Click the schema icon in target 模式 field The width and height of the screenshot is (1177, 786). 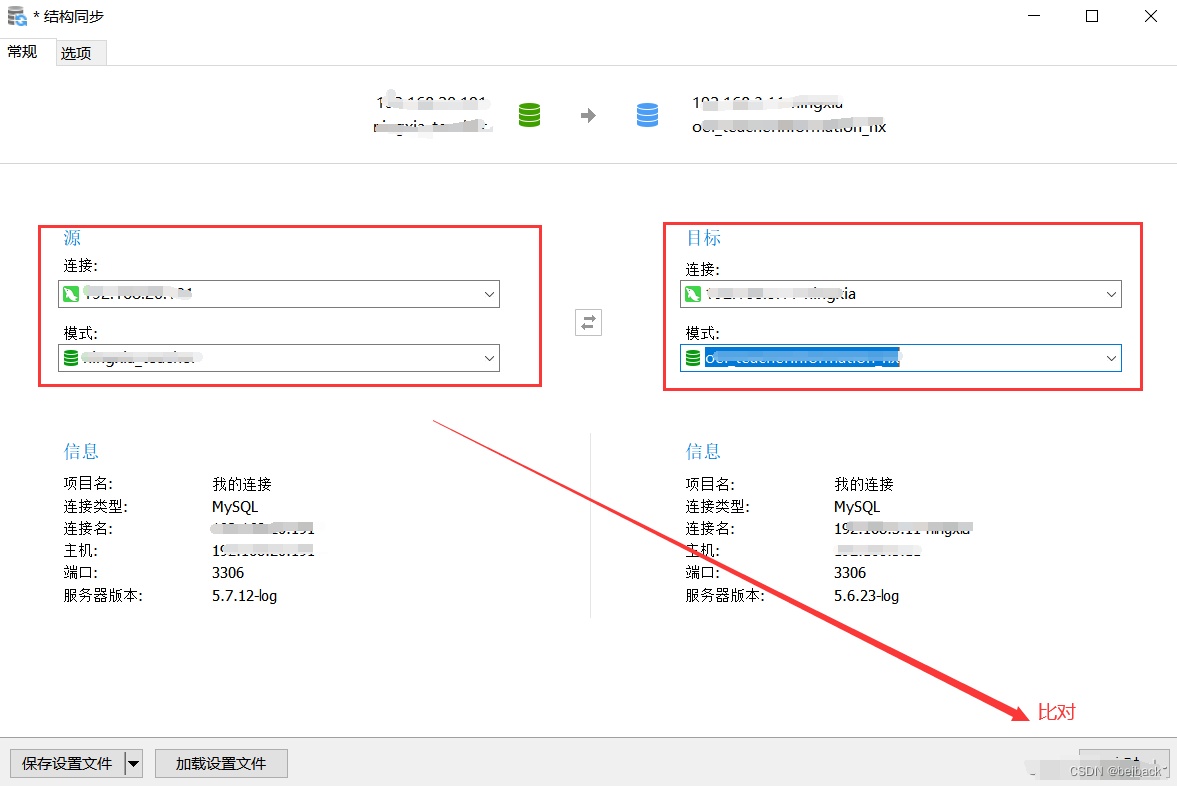pyautogui.click(x=693, y=358)
